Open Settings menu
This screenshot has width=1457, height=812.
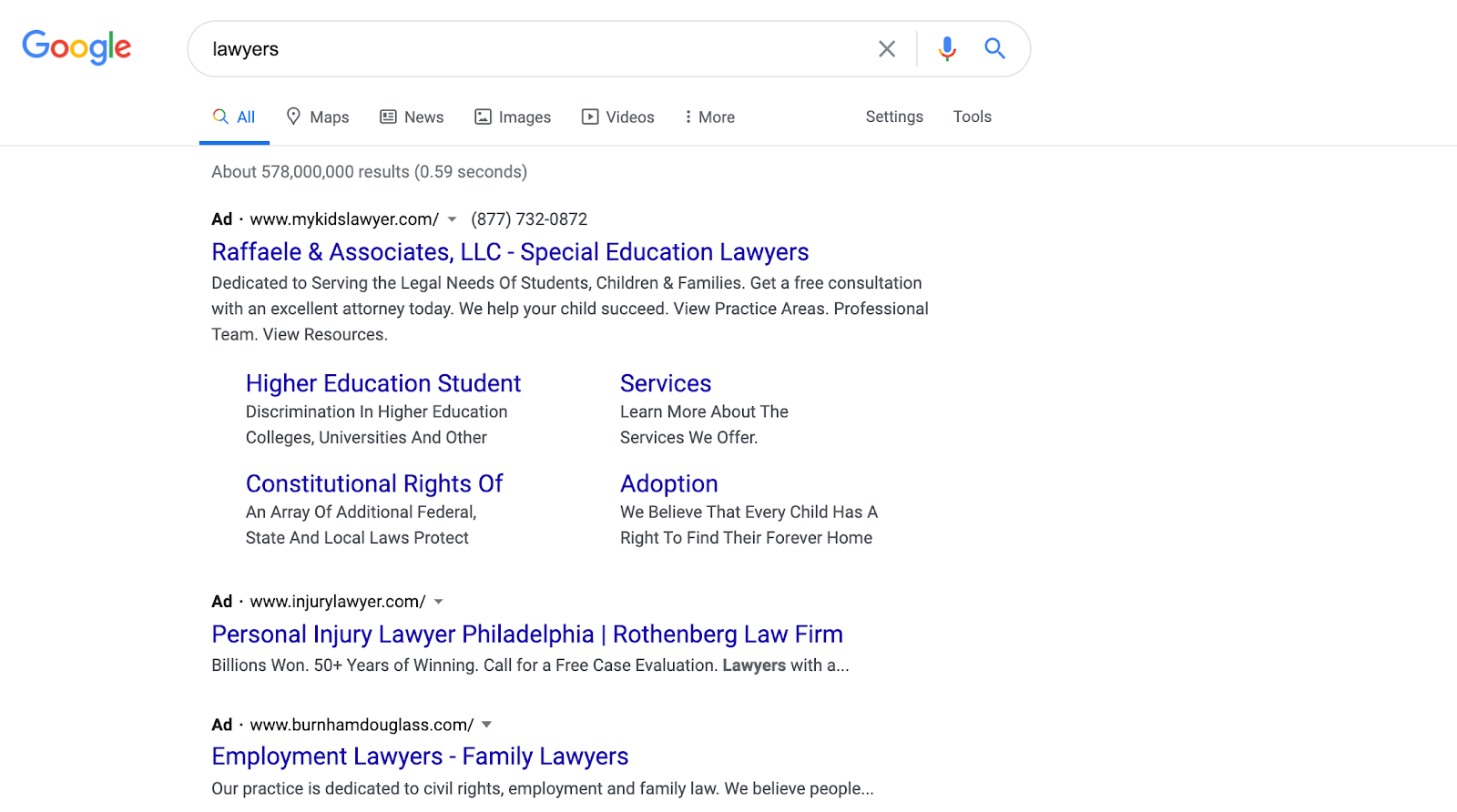894,117
